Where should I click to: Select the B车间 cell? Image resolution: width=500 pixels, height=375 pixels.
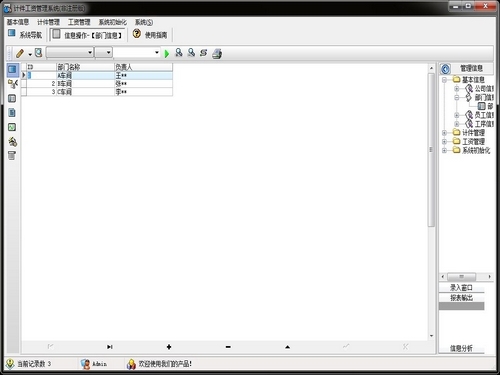(85, 84)
